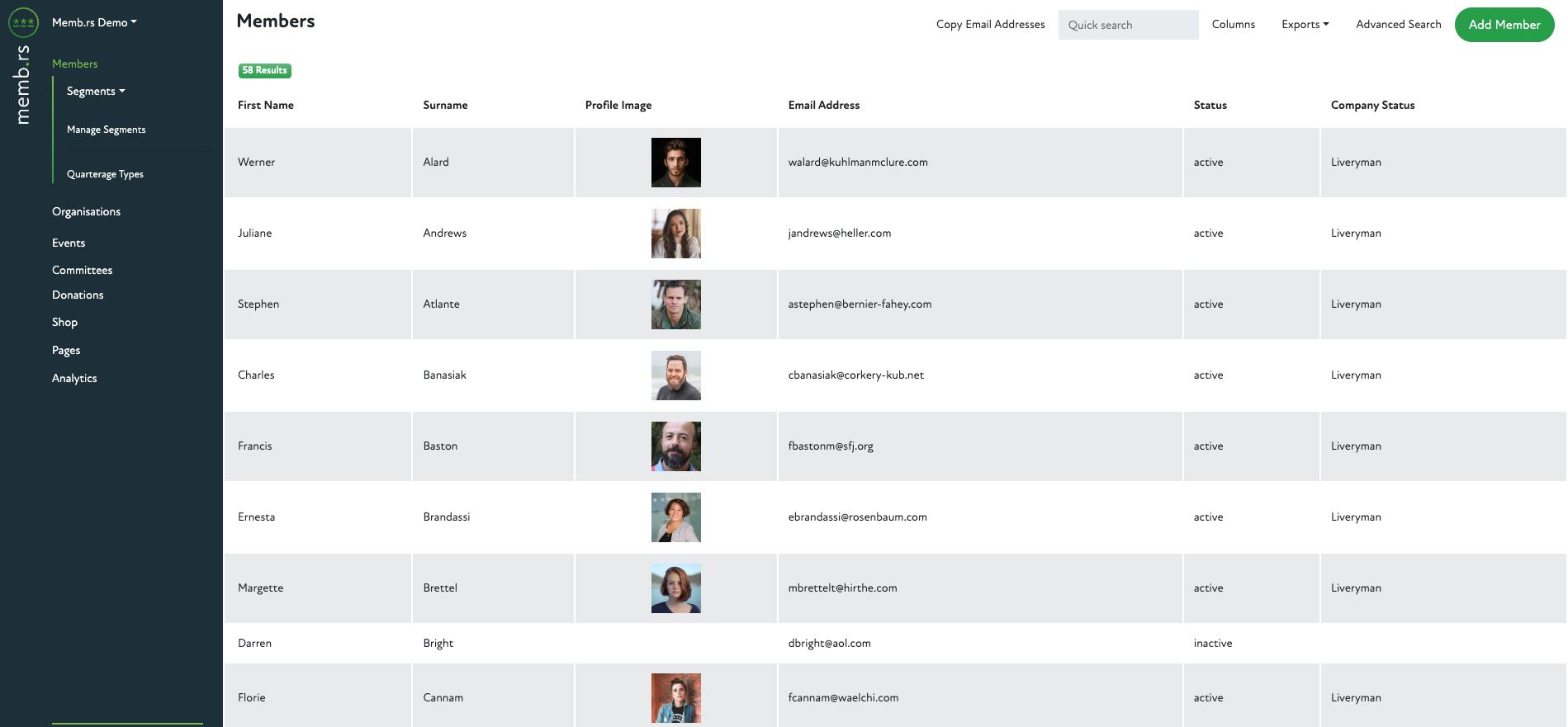1568x727 pixels.
Task: Click Francis Baston's profile photo
Action: click(x=675, y=446)
